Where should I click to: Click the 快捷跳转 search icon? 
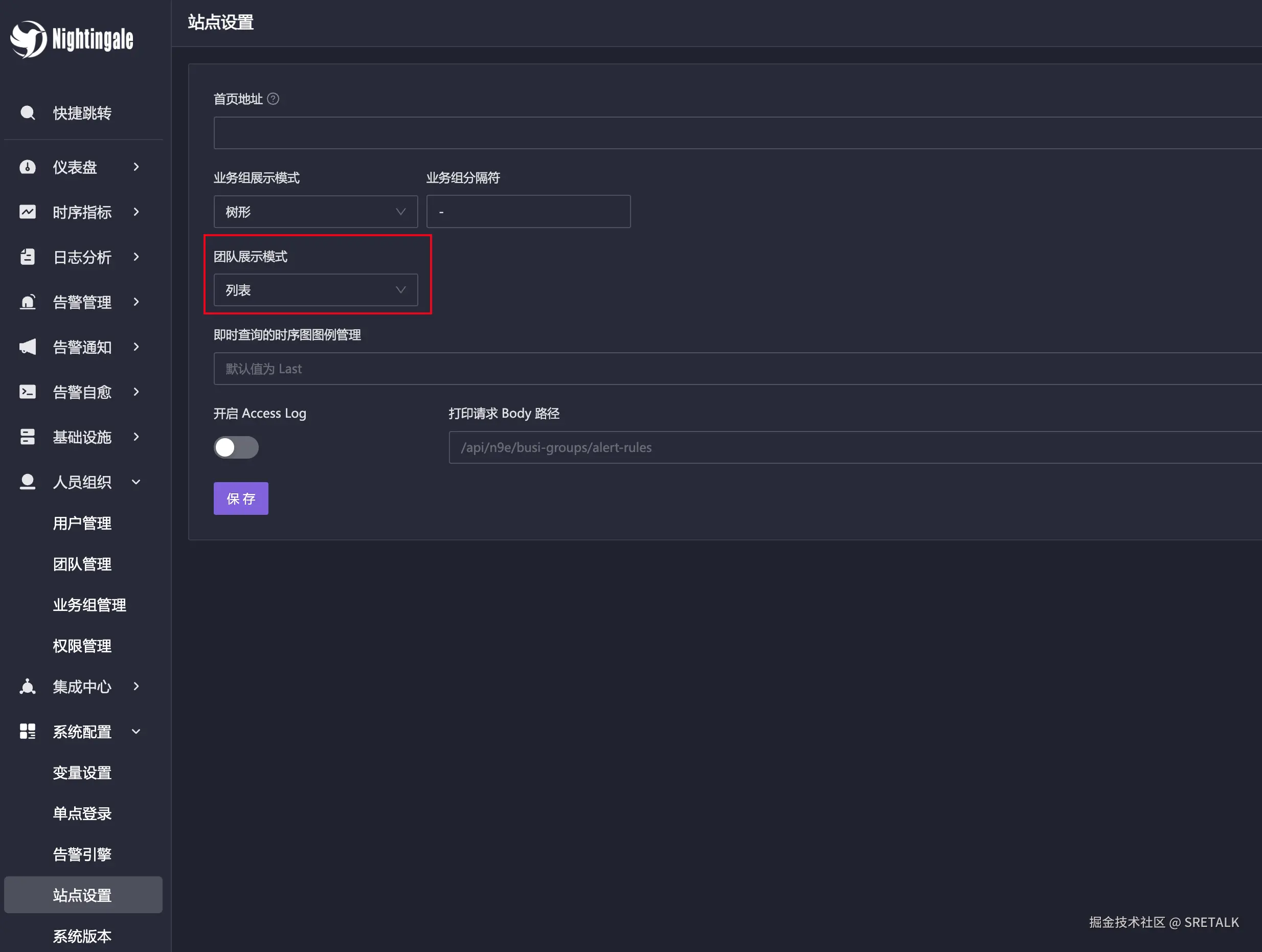[28, 113]
